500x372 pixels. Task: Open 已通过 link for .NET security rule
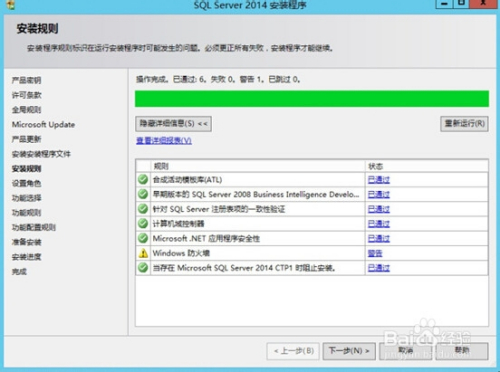379,238
